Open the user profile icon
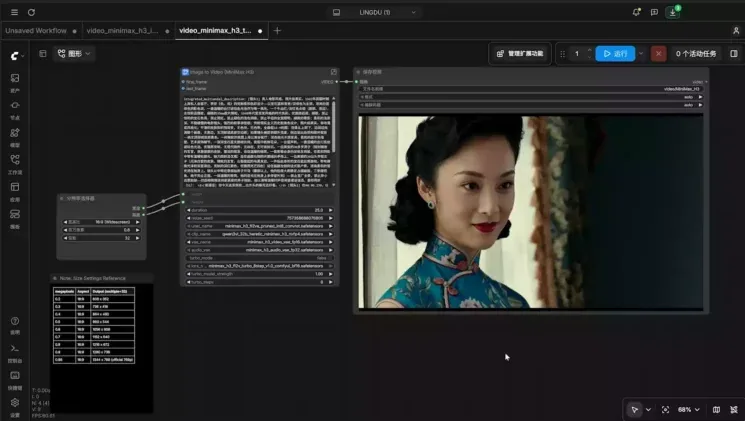Screen dimensions: 745x421 point(736,30)
